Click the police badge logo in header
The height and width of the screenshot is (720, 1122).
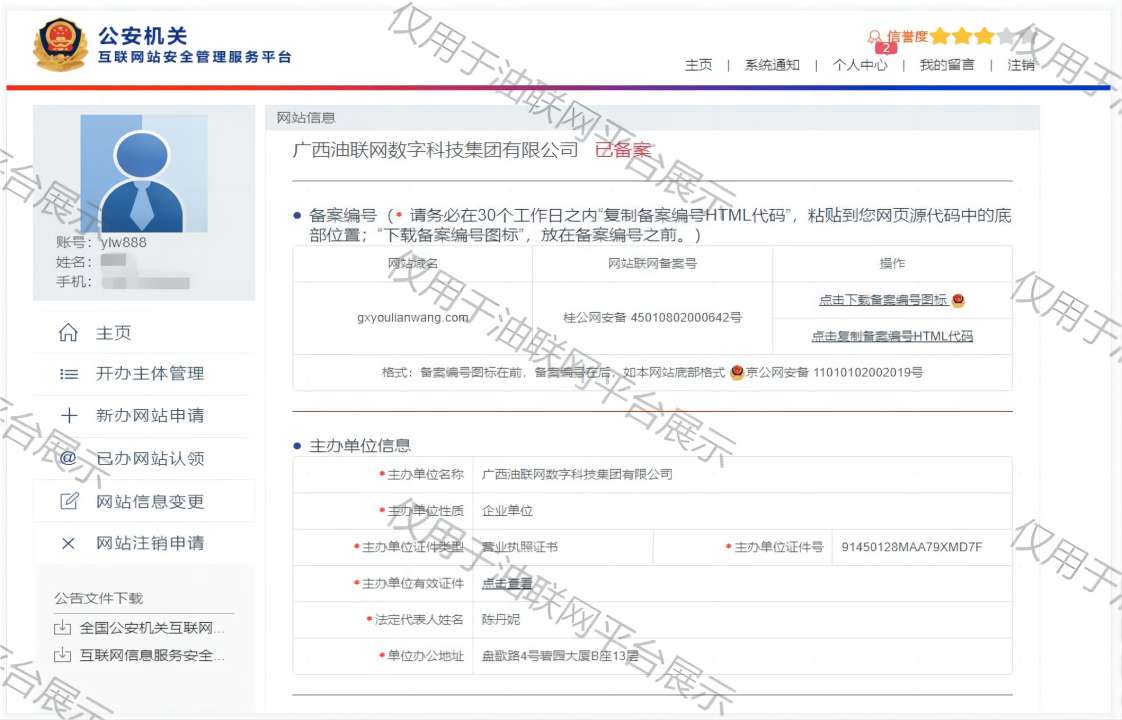(61, 44)
